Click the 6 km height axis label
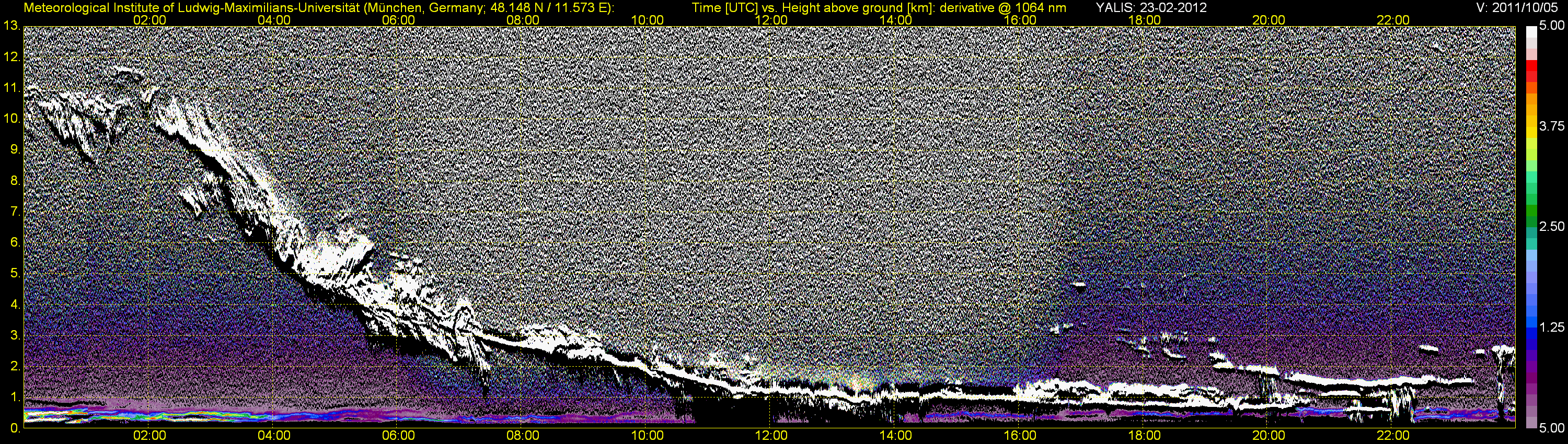 15,242
